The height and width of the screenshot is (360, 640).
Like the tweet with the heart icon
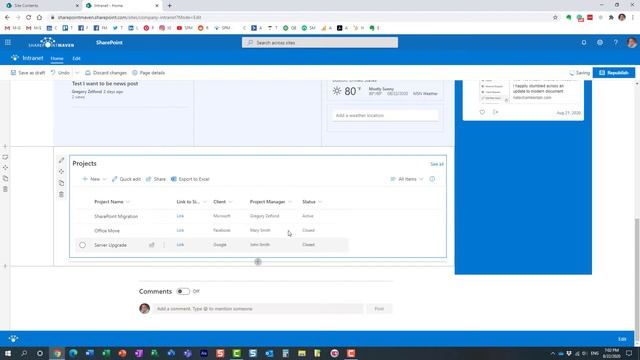(x=482, y=112)
